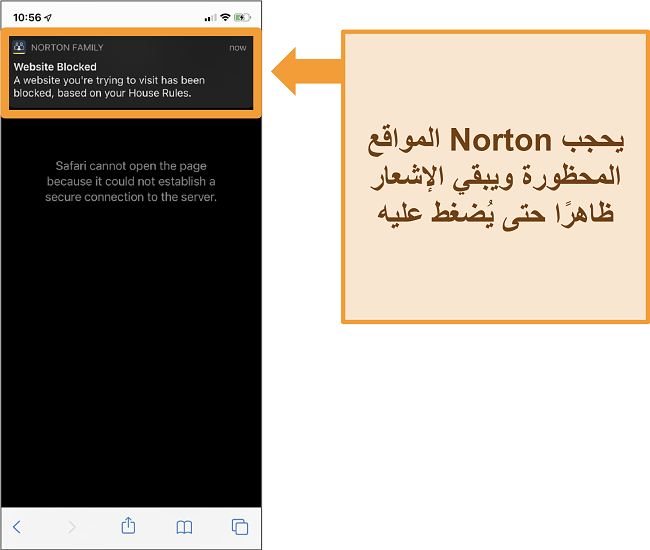Viewport: 650px width, 550px height.
Task: Tap the 'Safari cannot open the page' message
Action: (131, 181)
